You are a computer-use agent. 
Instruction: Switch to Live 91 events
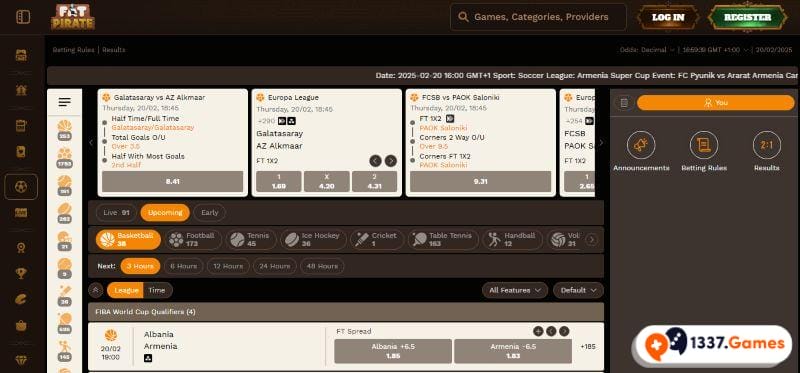pyautogui.click(x=116, y=213)
